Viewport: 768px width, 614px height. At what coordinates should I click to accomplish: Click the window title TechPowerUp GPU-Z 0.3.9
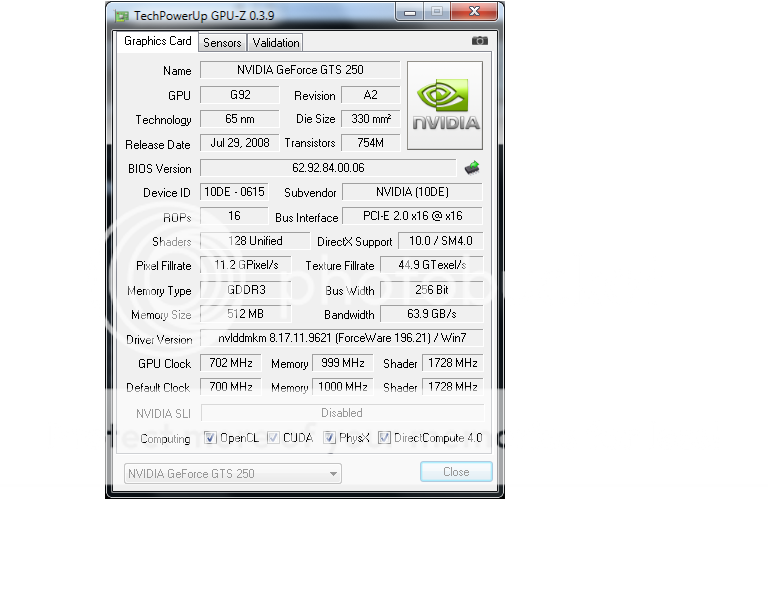[204, 16]
